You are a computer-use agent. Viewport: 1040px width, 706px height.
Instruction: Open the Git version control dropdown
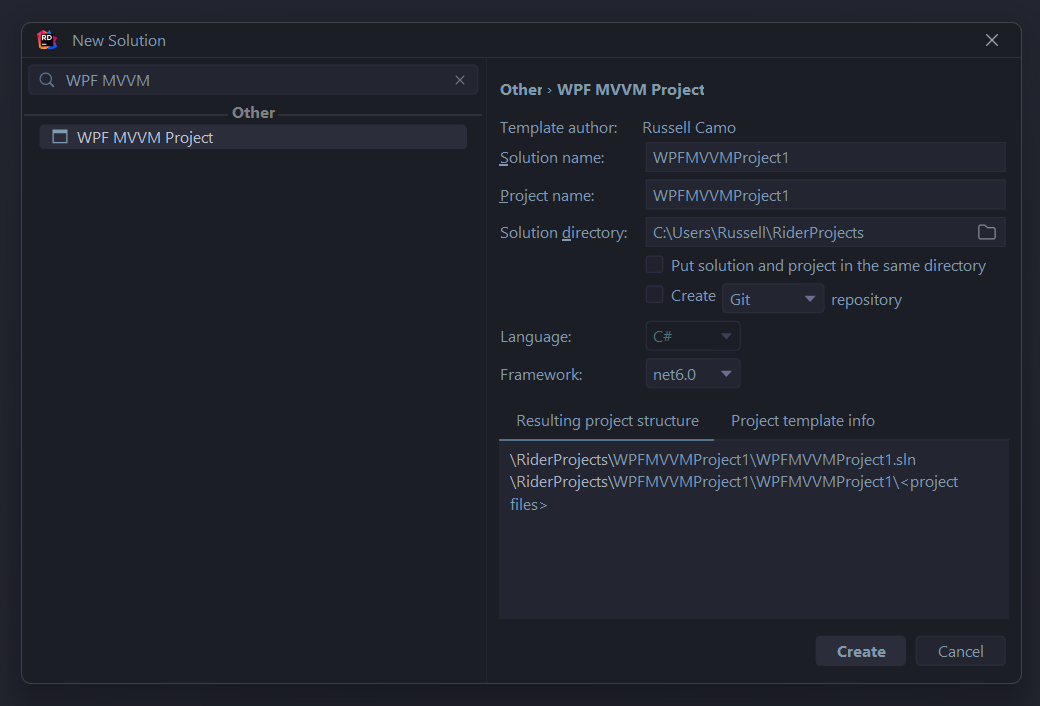[773, 299]
